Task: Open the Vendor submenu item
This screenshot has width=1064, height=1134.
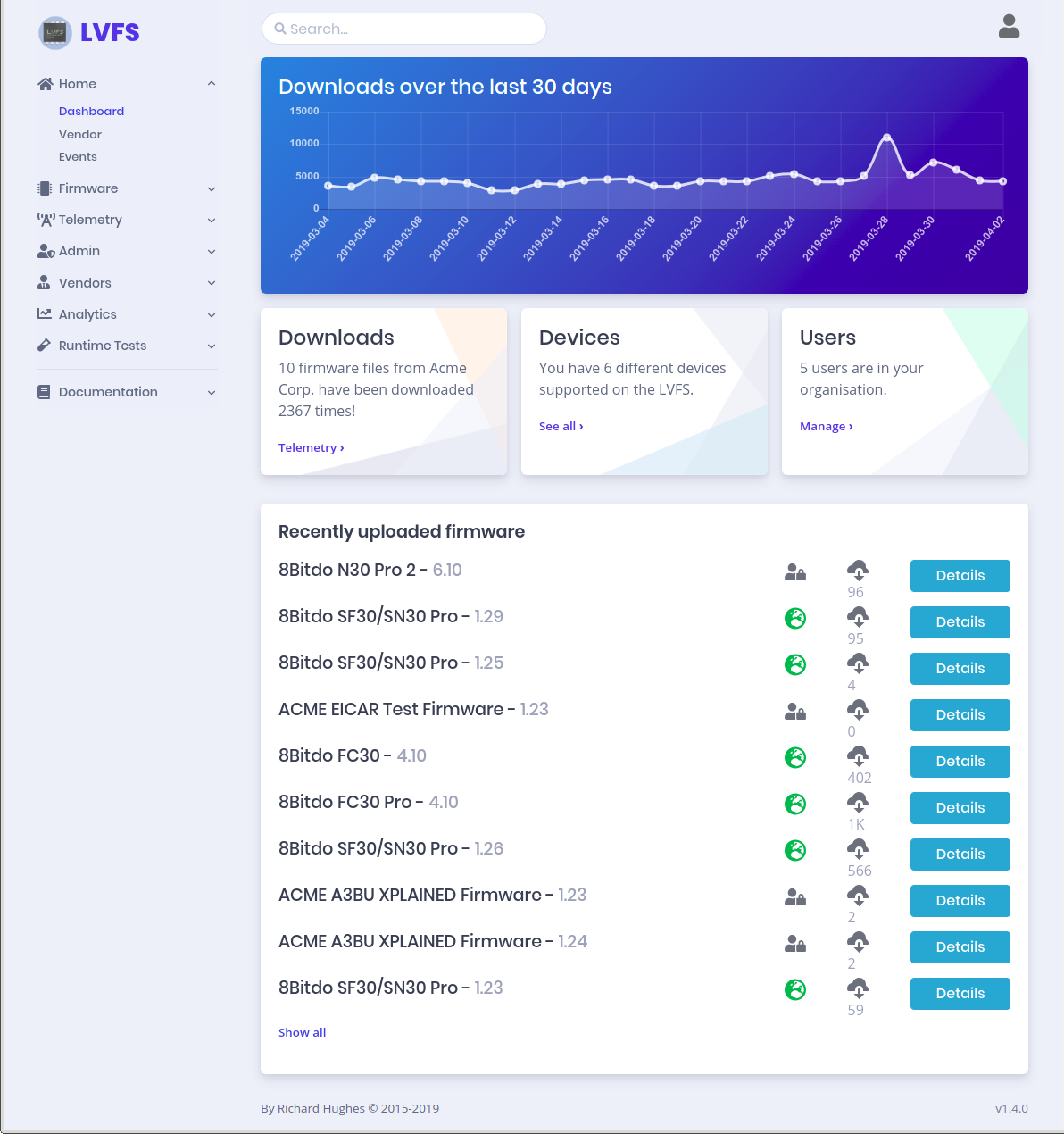Action: tap(80, 134)
